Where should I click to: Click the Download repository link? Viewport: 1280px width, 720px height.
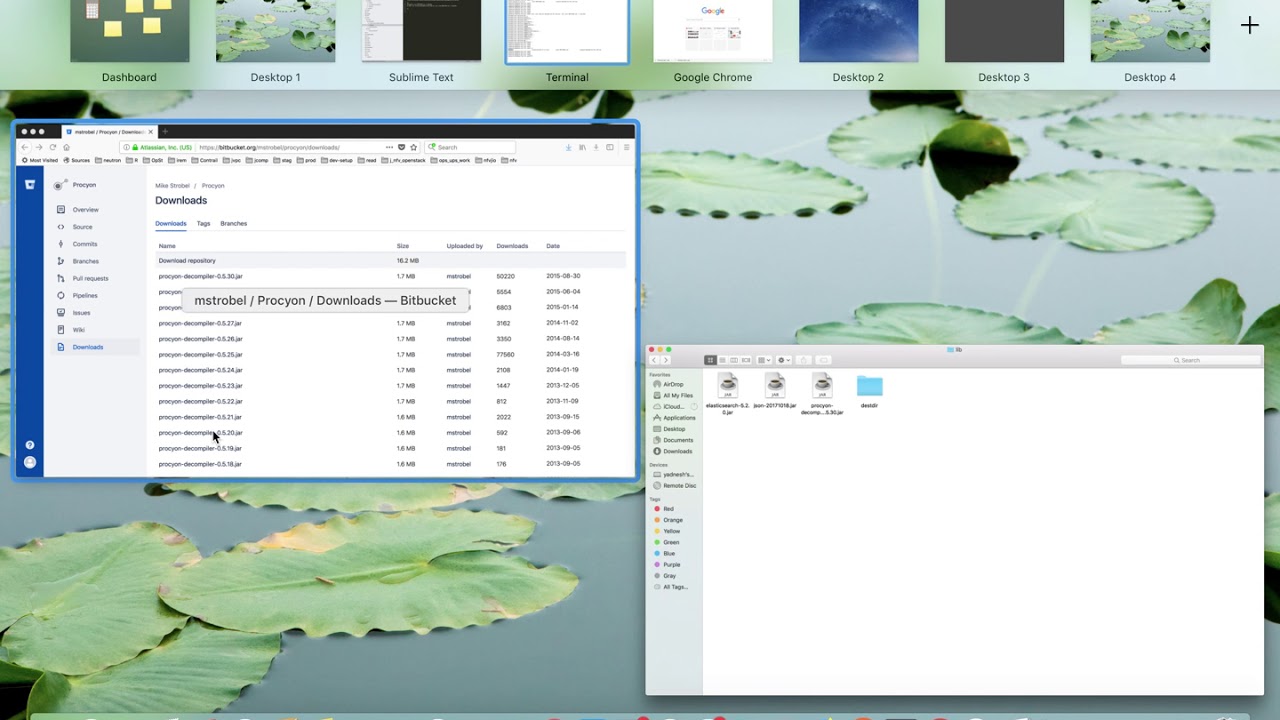tap(187, 261)
